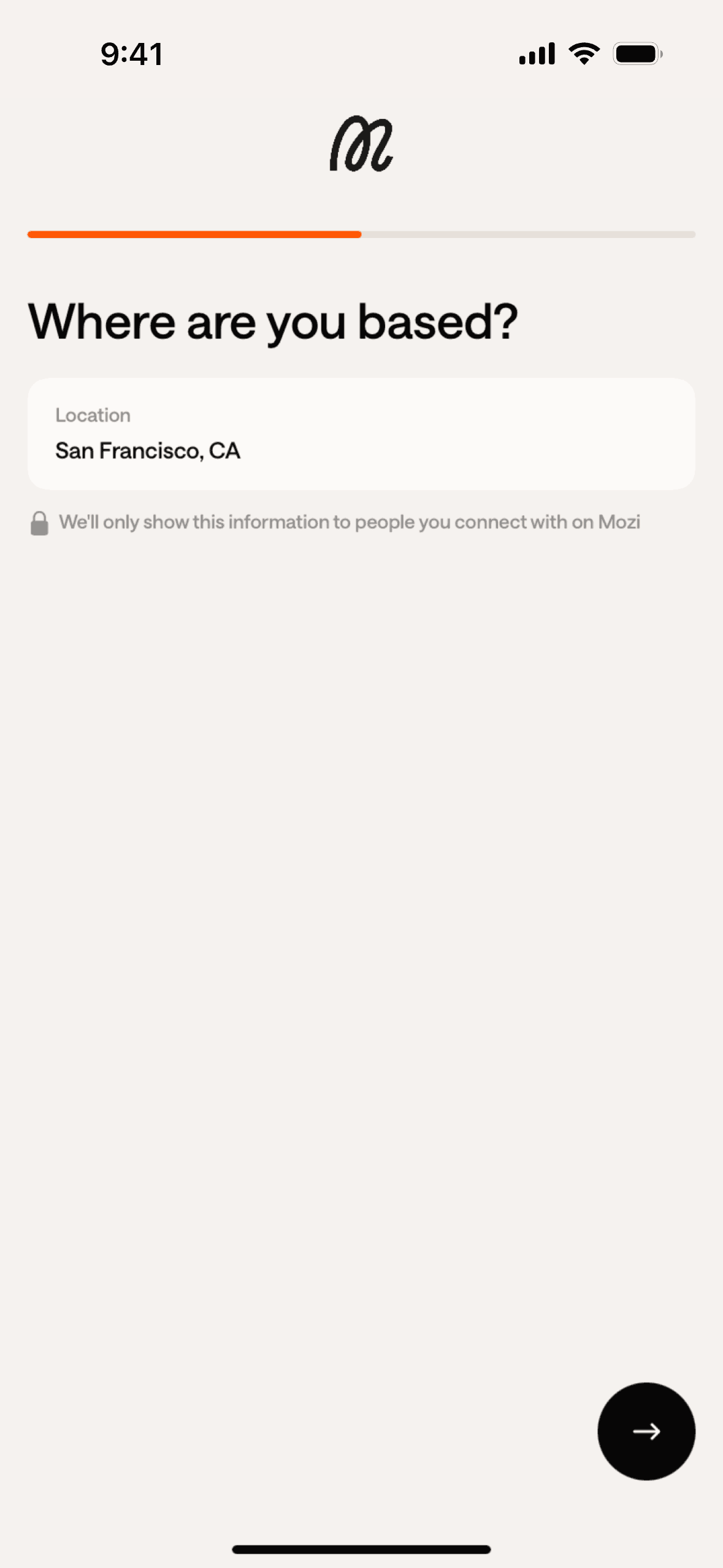Tap the small "Location" field label
Viewport: 723px width, 1568px height.
pyautogui.click(x=93, y=415)
